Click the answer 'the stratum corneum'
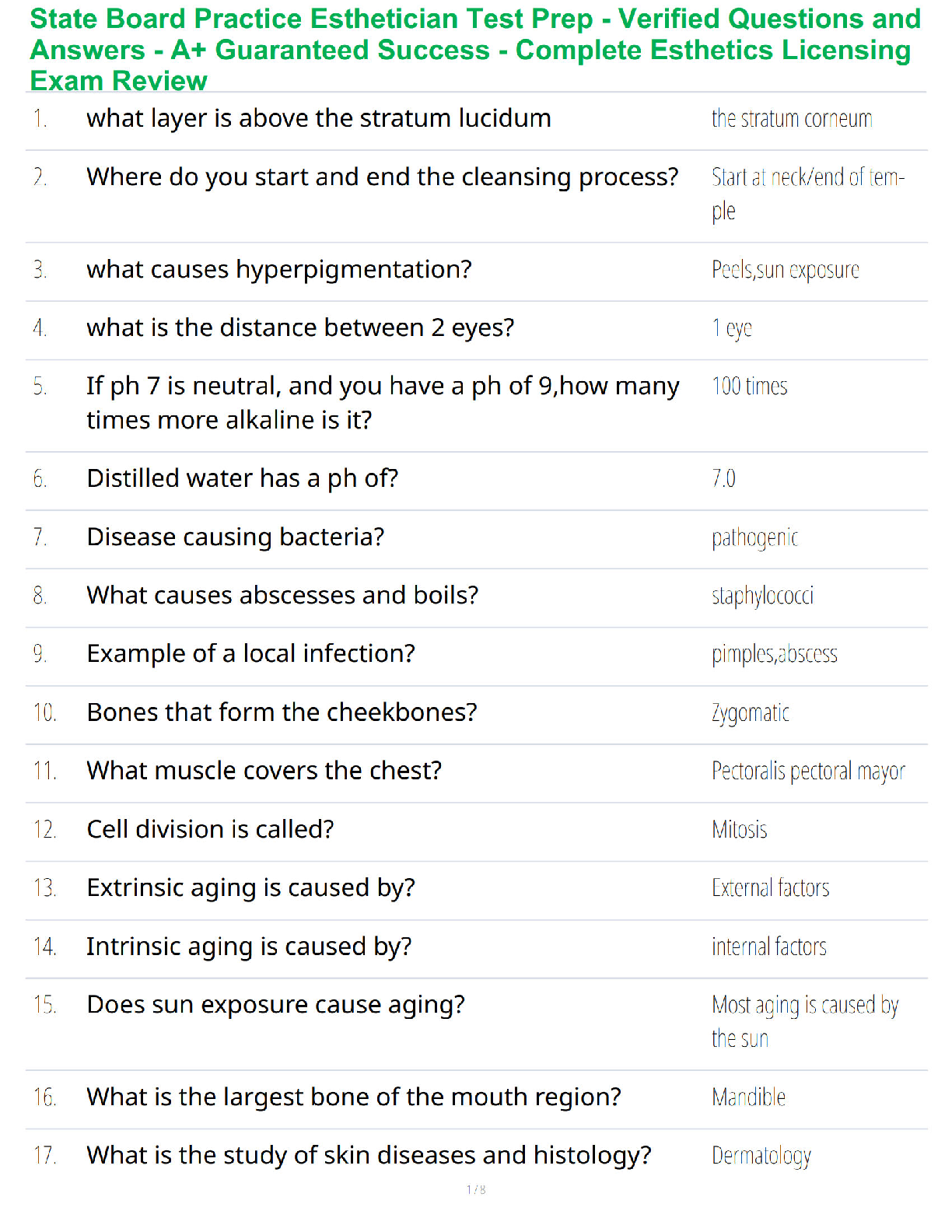Viewport: 952px width, 1232px height. coord(792,118)
